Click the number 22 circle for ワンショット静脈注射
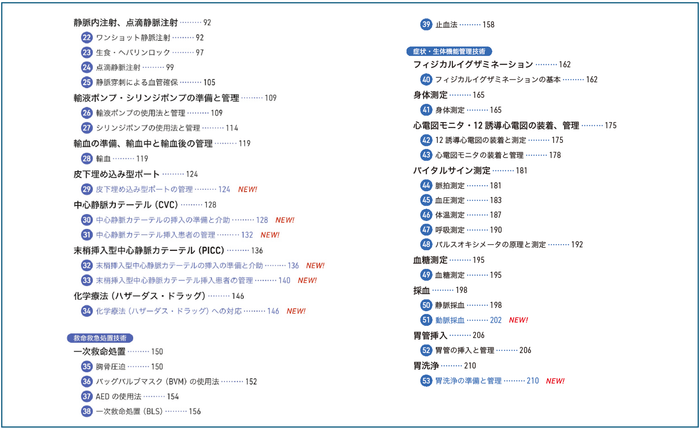This screenshot has height=429, width=700. click(87, 37)
